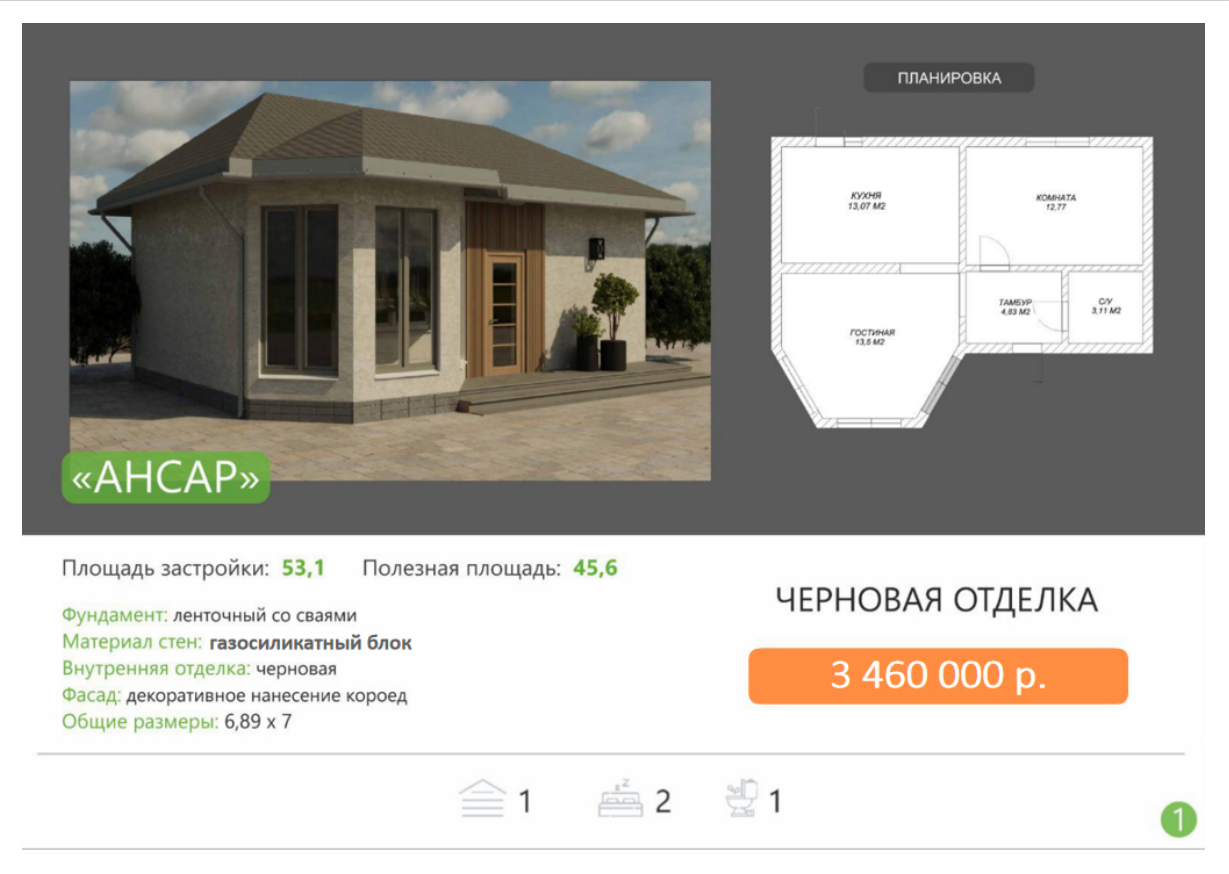This screenshot has width=1229, height=874.
Task: Select the green «АНСАР» name badge
Action: coord(166,477)
